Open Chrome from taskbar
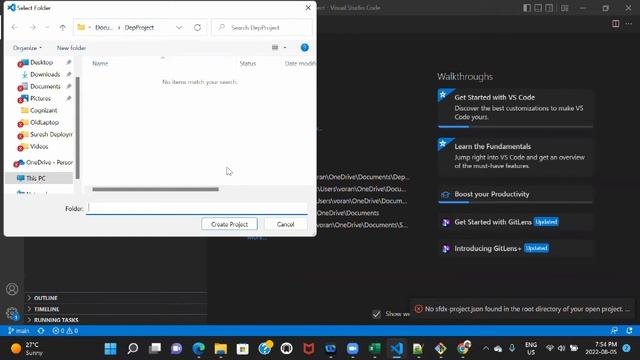 pos(463,349)
